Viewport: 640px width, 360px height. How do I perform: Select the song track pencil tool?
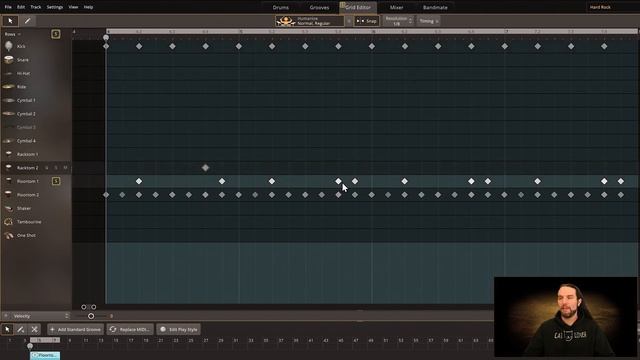[x=21, y=329]
